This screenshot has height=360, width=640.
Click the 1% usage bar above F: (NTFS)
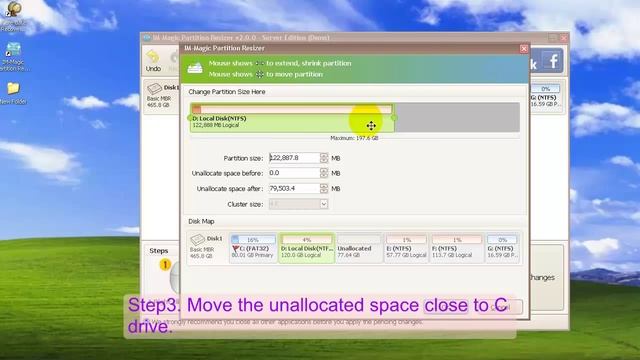457,240
